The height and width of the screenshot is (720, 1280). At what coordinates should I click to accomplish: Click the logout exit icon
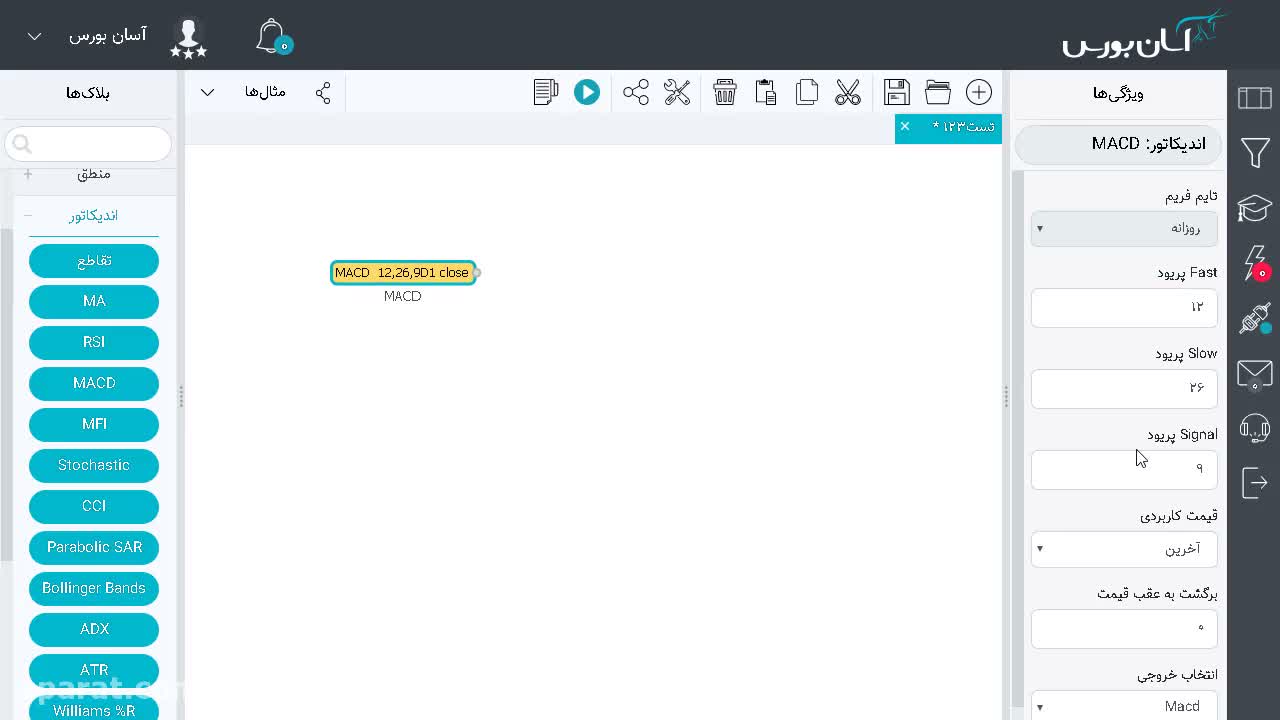[1255, 482]
